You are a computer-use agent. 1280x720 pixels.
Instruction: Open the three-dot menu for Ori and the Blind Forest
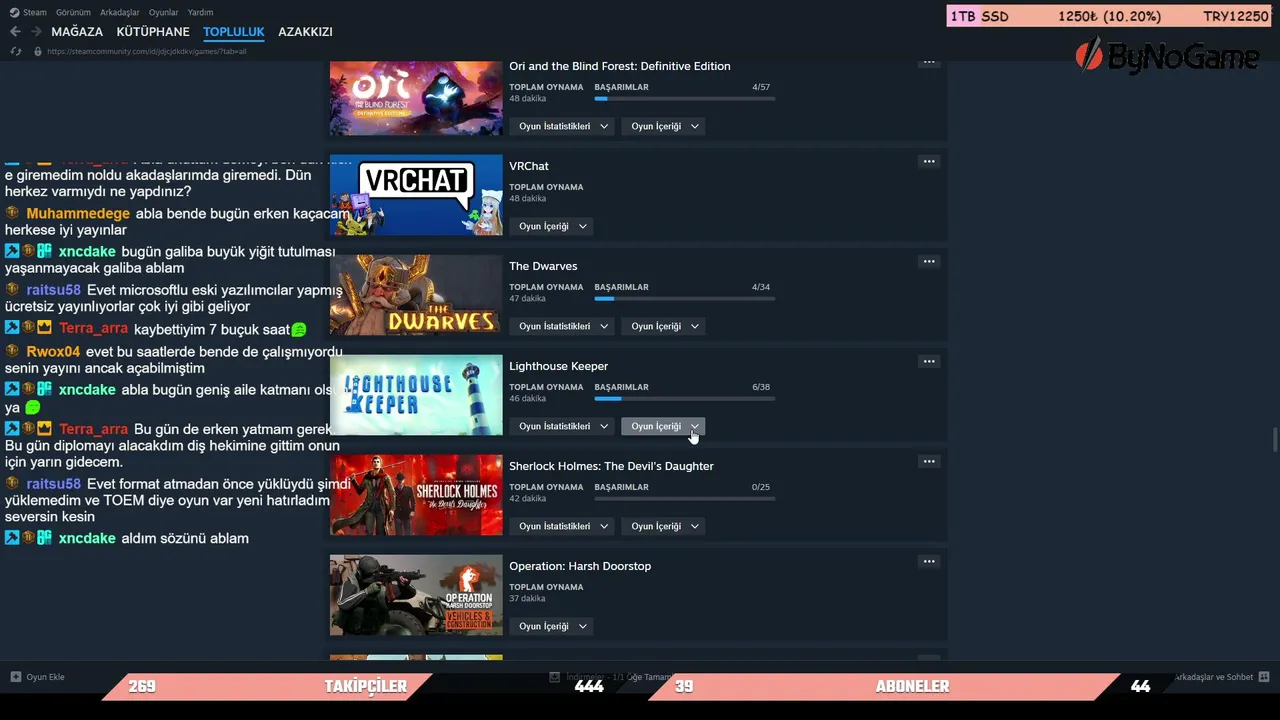pyautogui.click(x=929, y=62)
